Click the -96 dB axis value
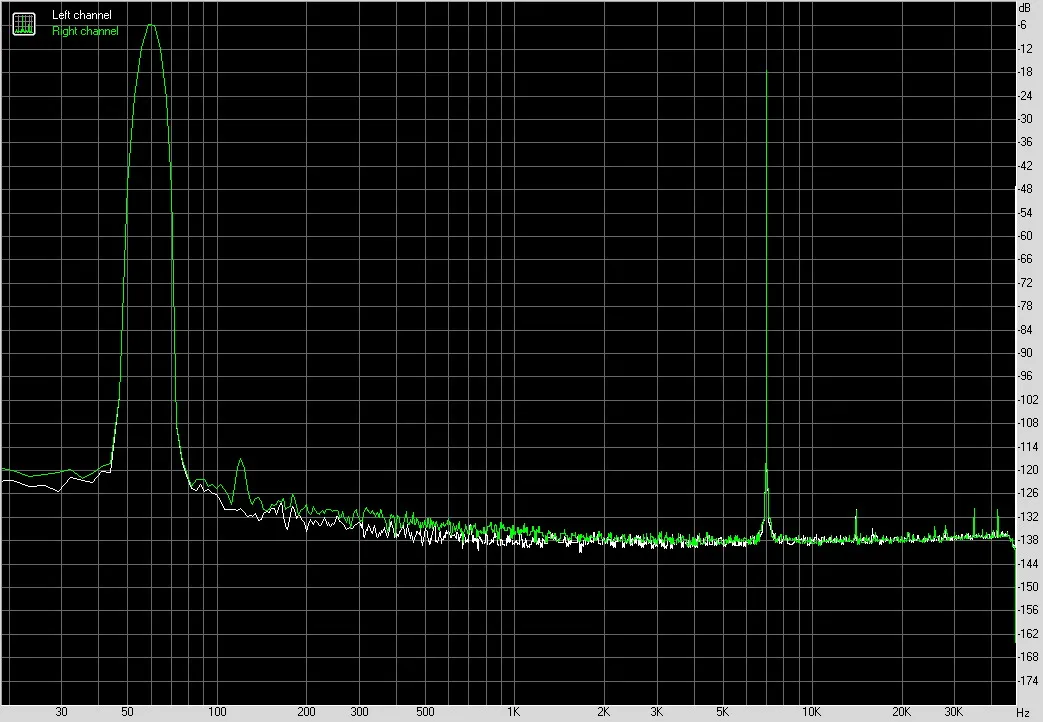The width and height of the screenshot is (1043, 722). coord(1026,376)
